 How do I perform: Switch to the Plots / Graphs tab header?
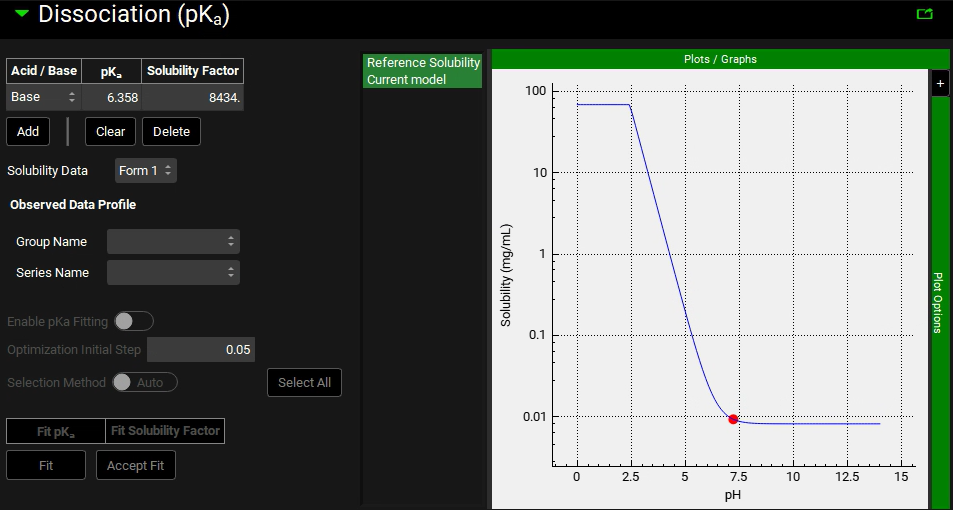coord(720,59)
